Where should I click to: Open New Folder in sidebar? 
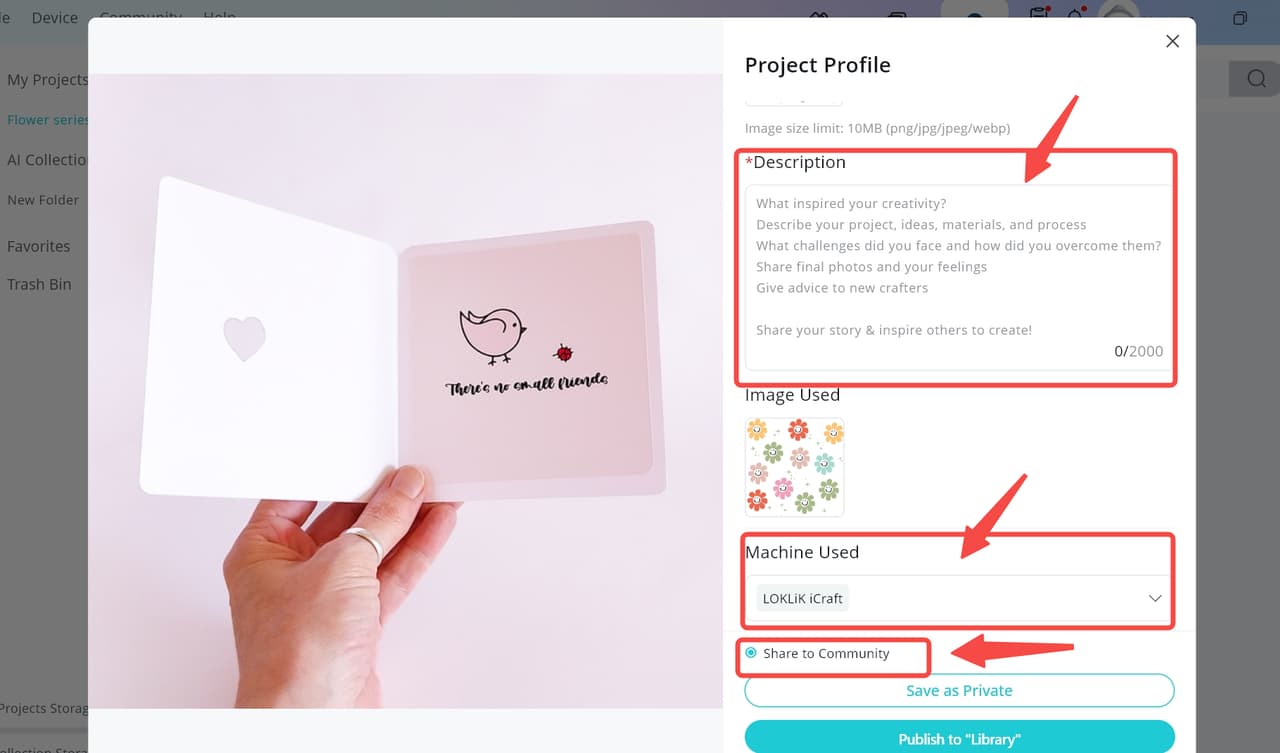pos(43,200)
